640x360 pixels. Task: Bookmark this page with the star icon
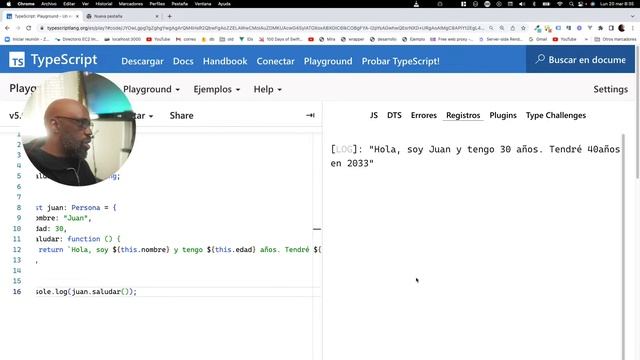coord(523,28)
